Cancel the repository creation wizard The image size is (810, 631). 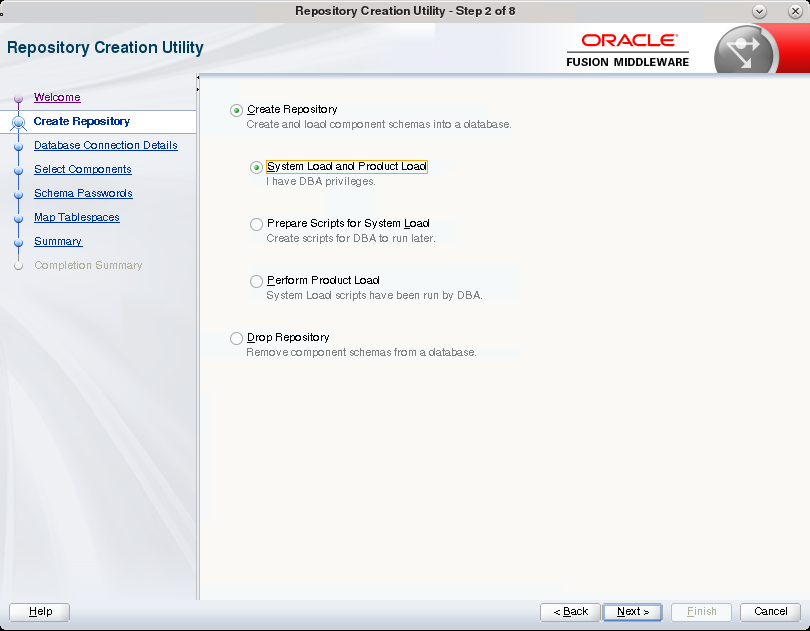coord(769,611)
